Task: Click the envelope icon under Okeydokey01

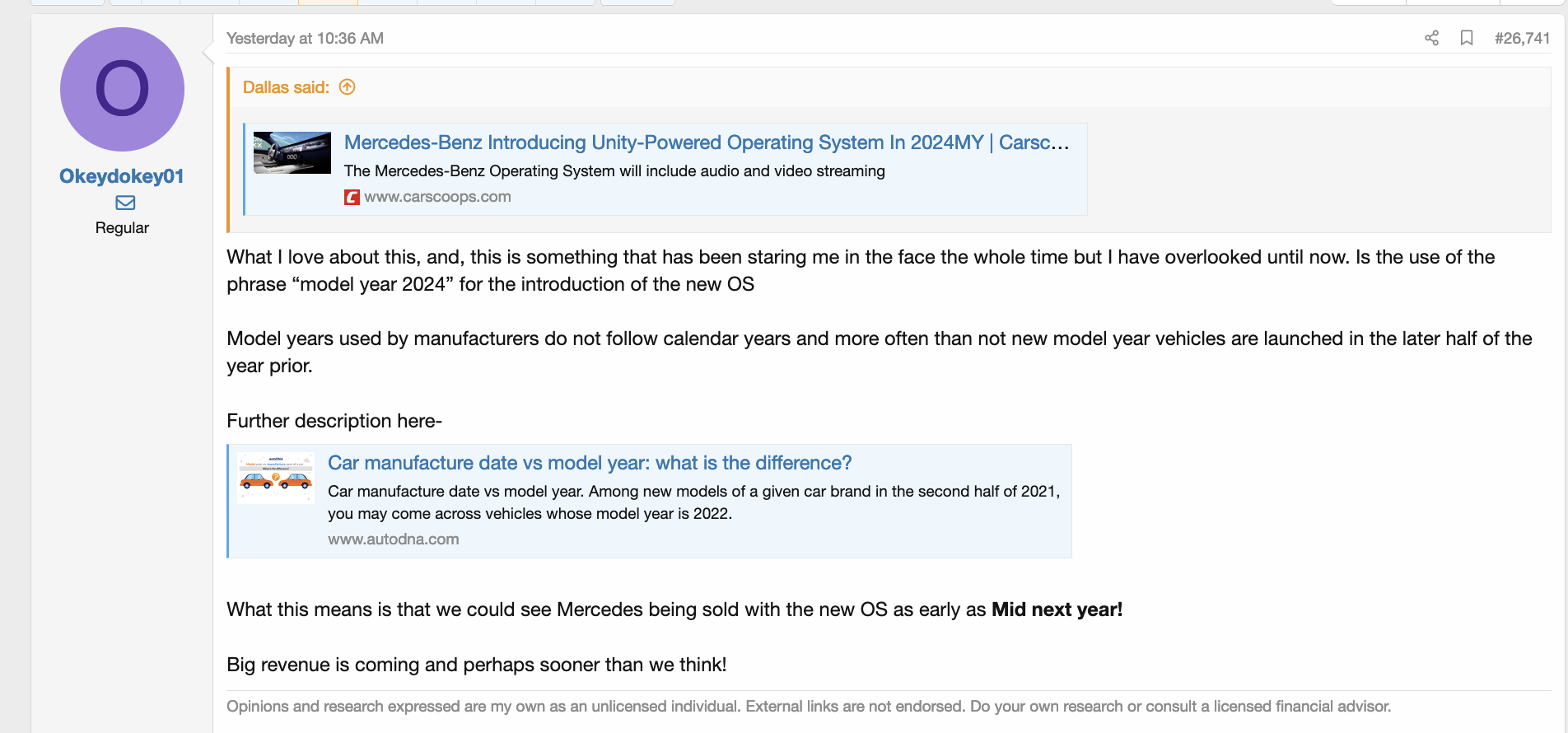Action: 125,203
